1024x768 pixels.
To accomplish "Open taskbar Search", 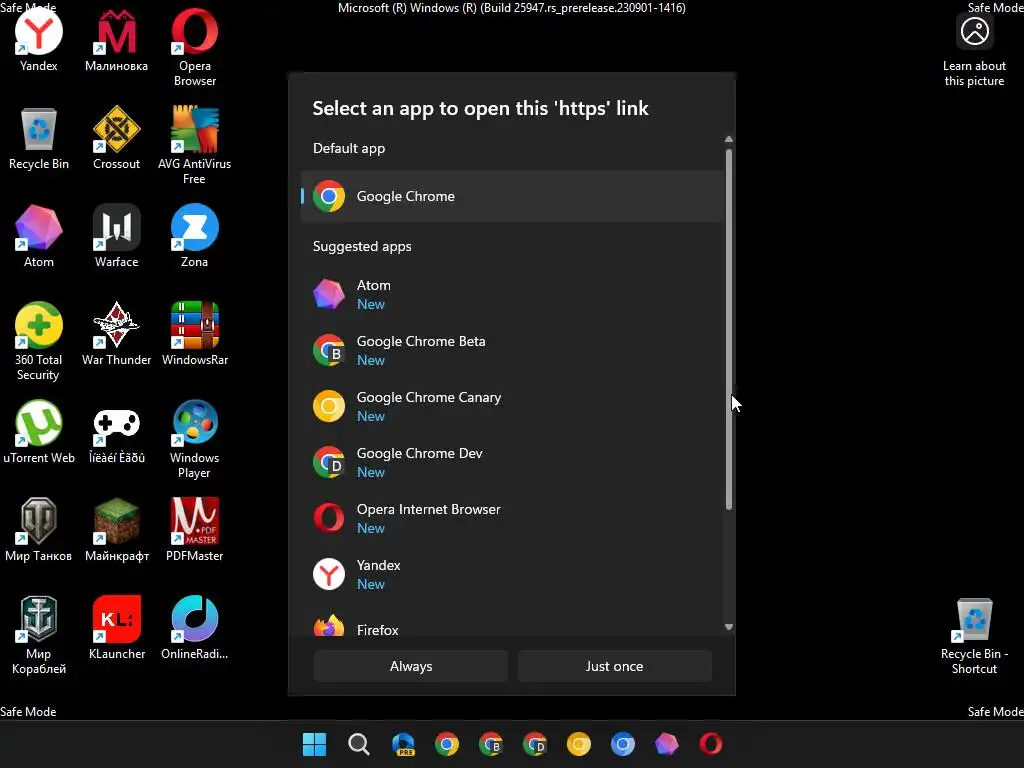I will 359,744.
